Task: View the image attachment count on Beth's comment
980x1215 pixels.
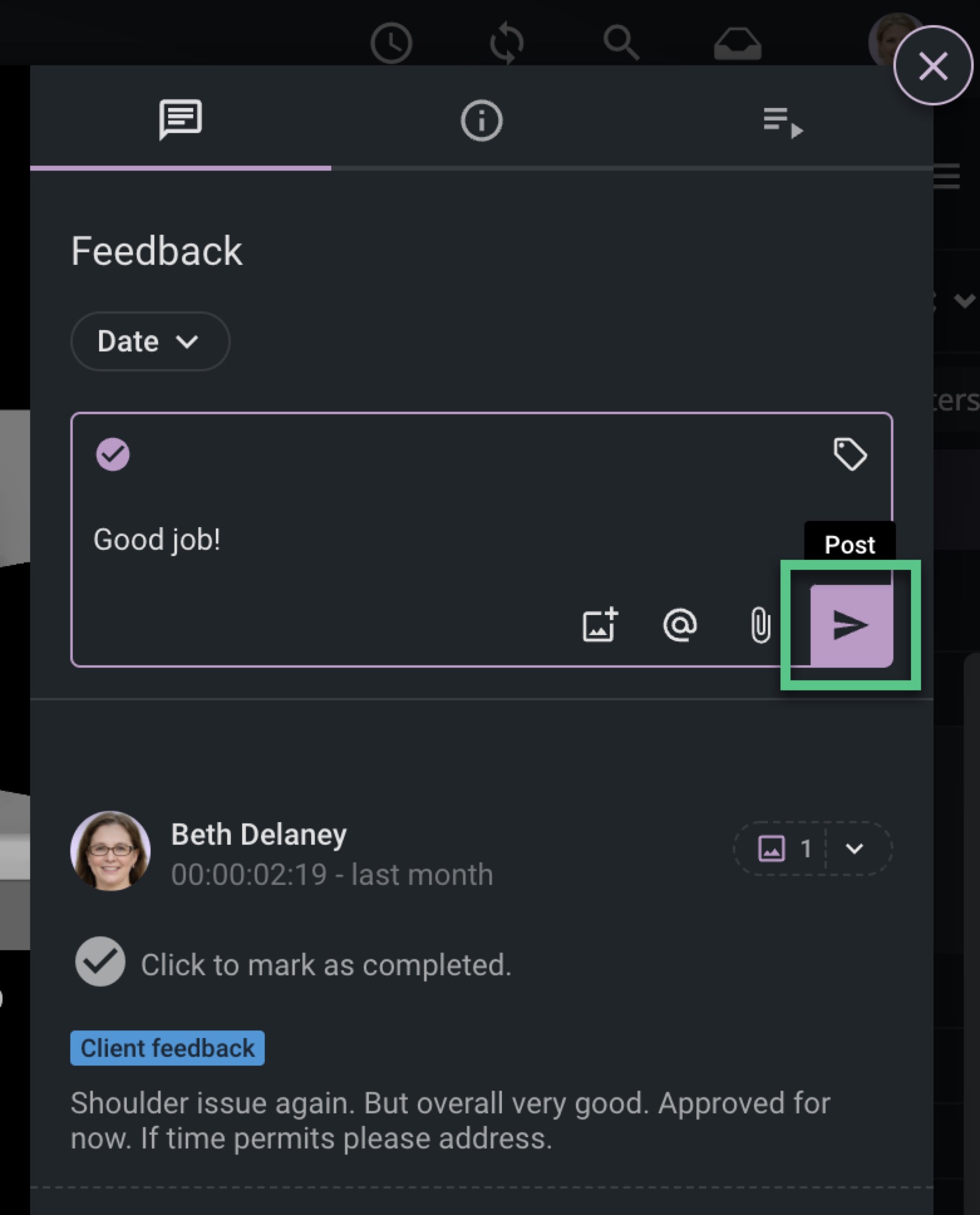Action: tap(783, 849)
